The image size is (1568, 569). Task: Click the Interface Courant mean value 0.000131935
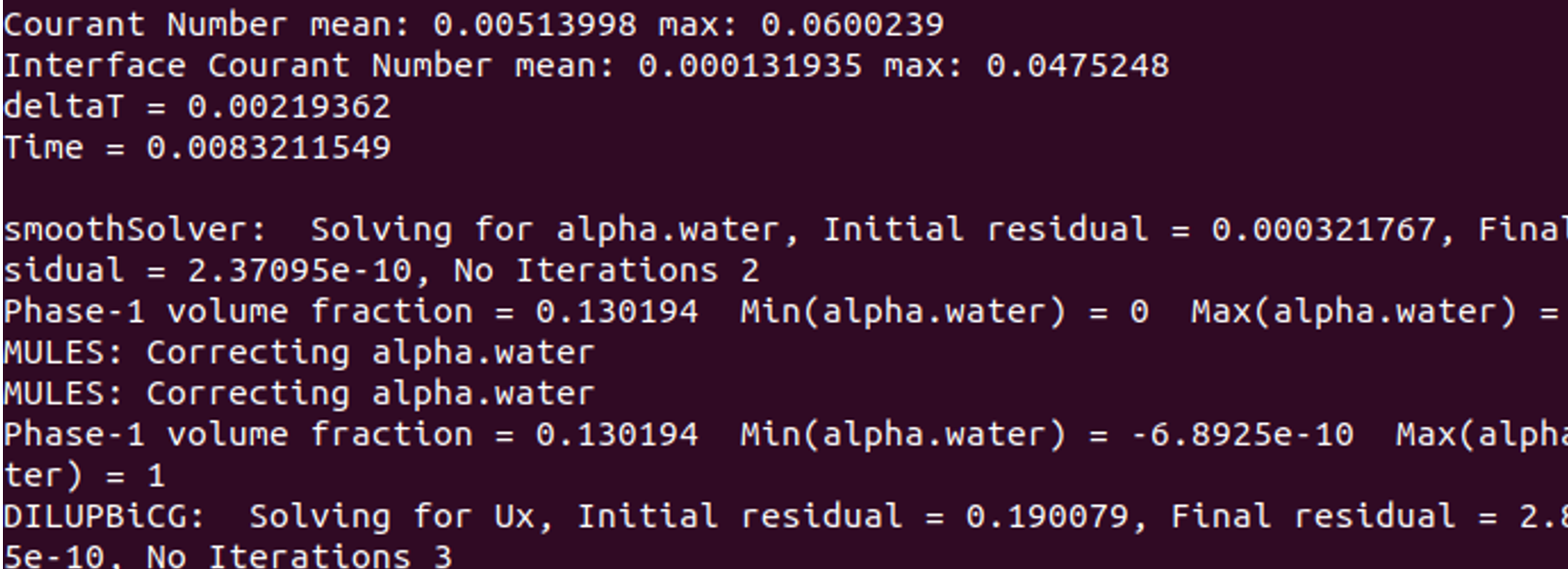point(749,65)
